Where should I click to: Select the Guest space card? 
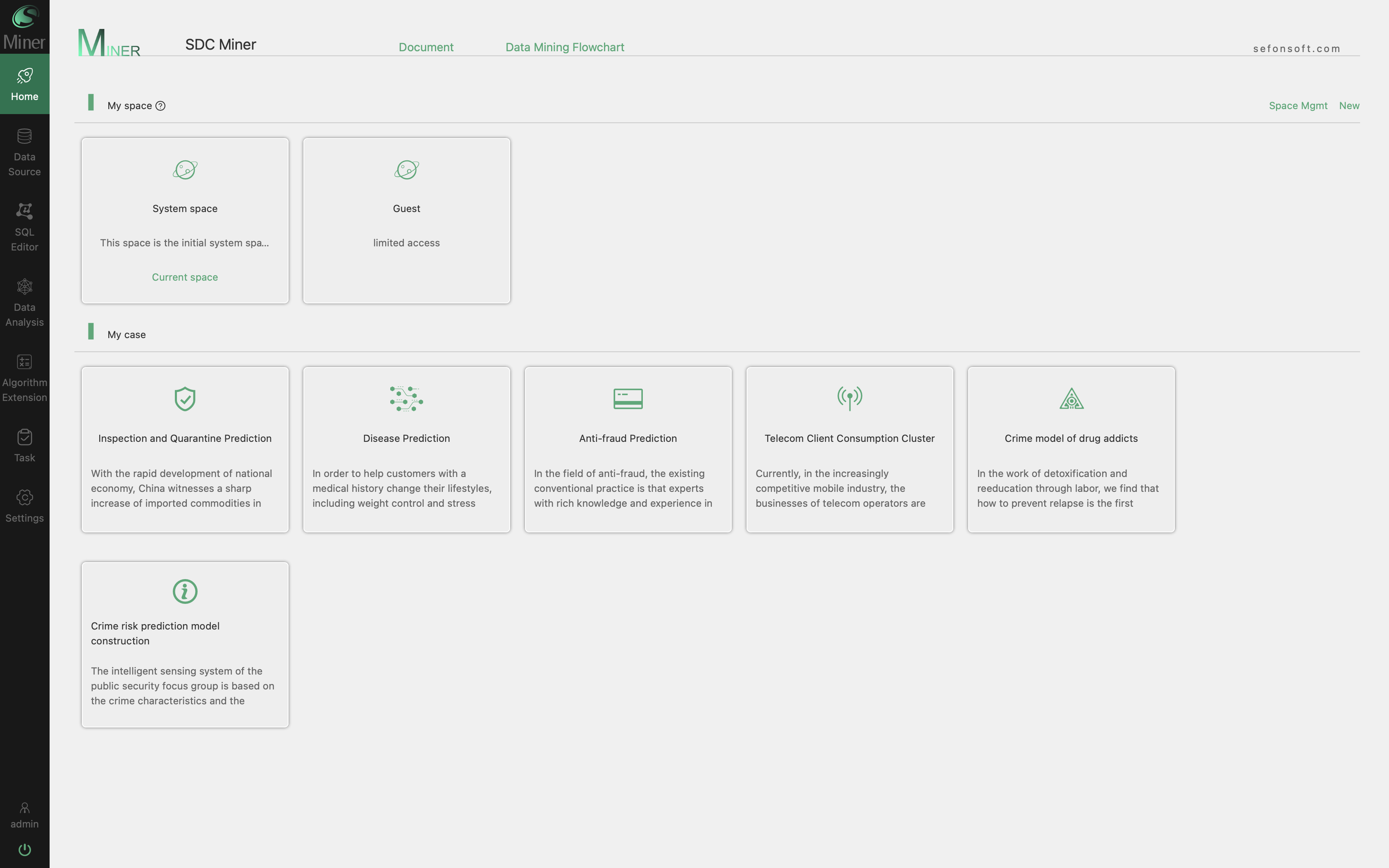tap(406, 220)
